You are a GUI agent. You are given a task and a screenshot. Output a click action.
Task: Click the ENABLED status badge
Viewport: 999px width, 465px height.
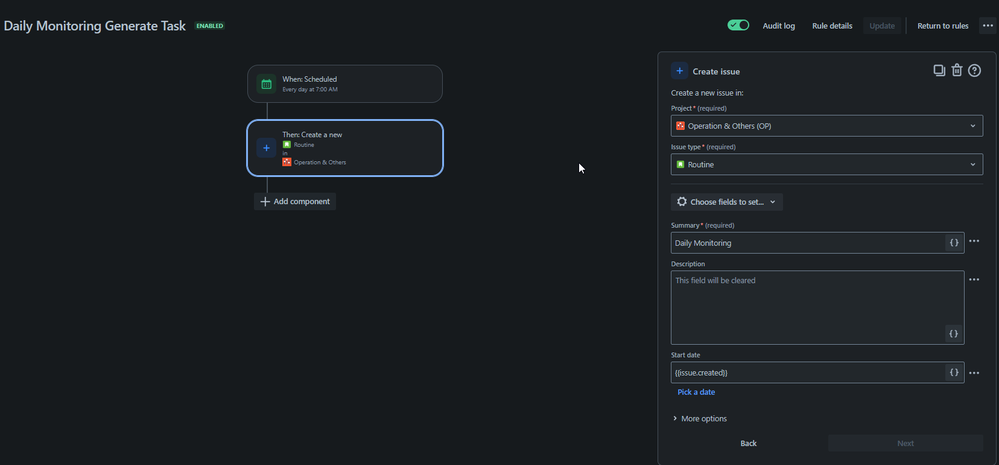tap(210, 26)
